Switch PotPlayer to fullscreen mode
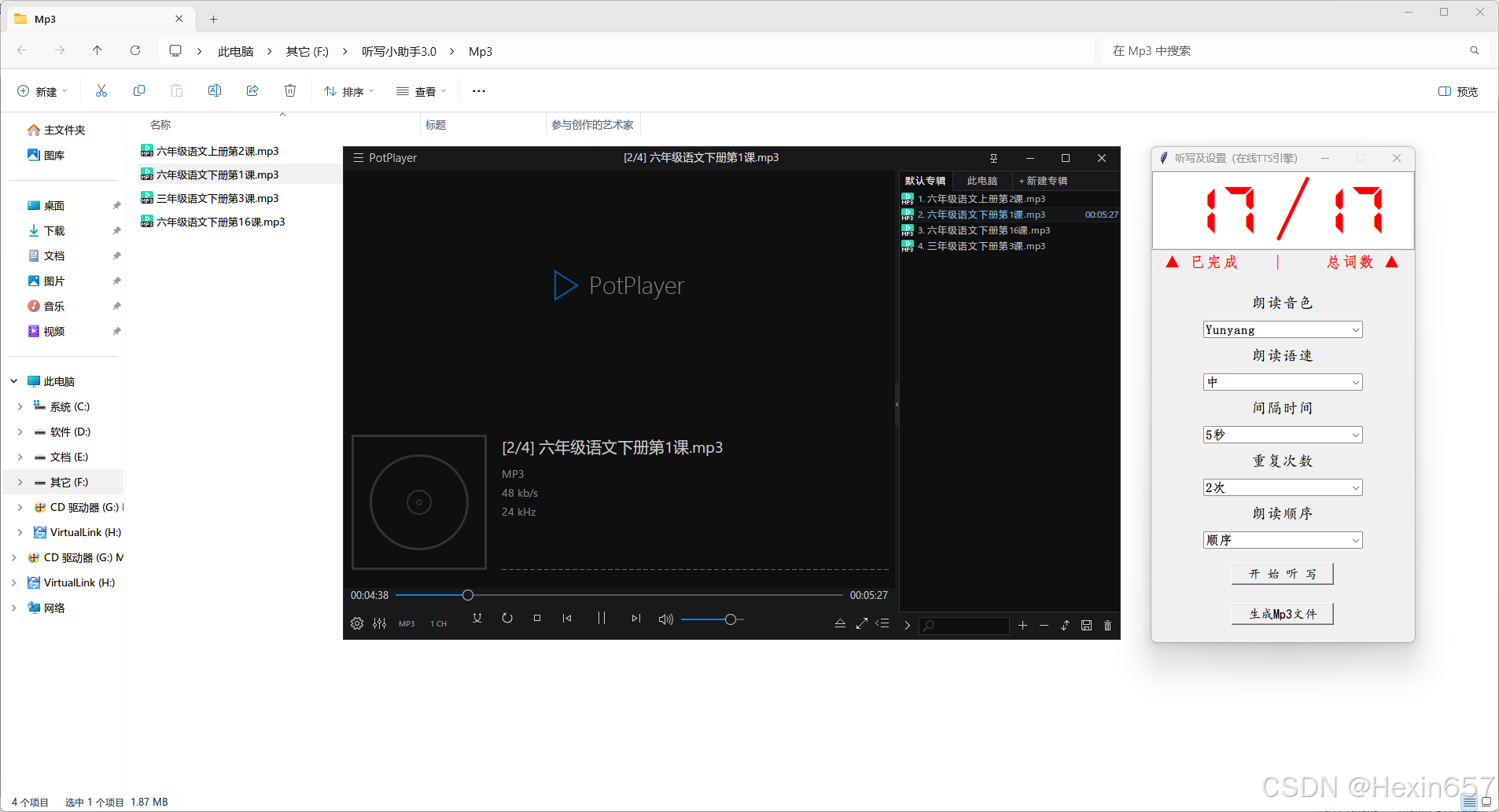The image size is (1499, 812). (x=862, y=623)
